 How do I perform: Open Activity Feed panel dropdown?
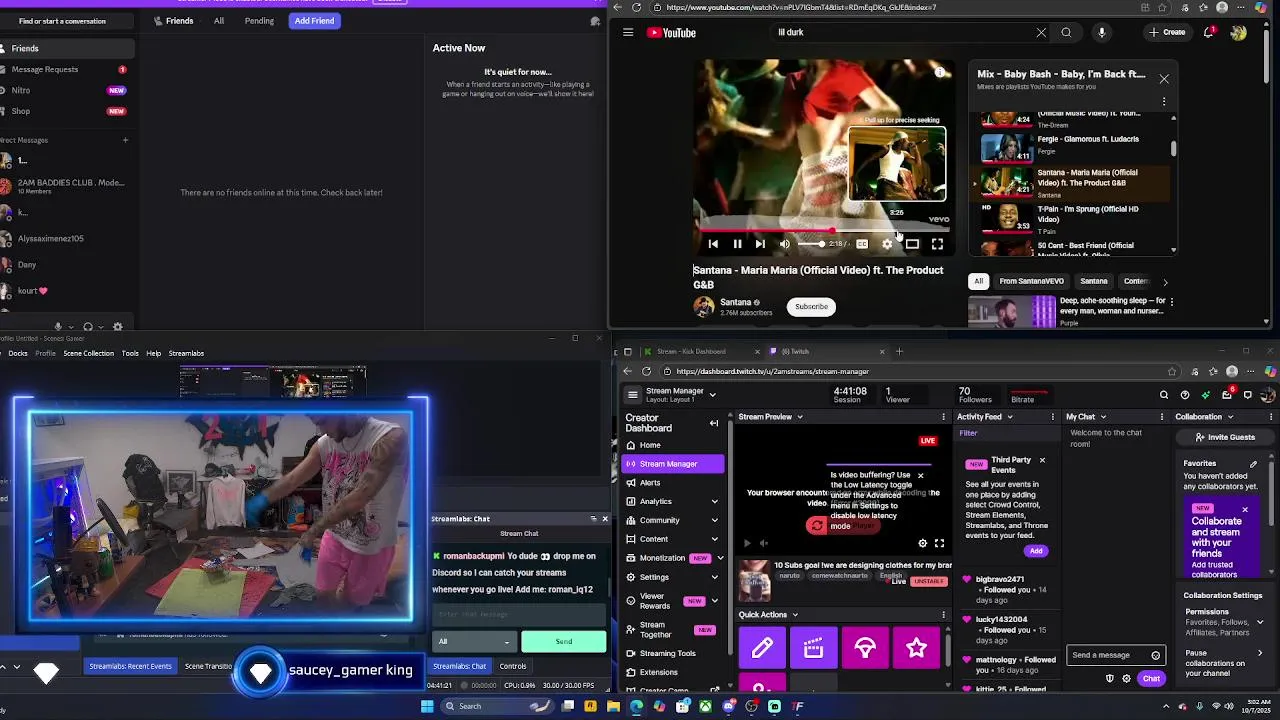1009,417
